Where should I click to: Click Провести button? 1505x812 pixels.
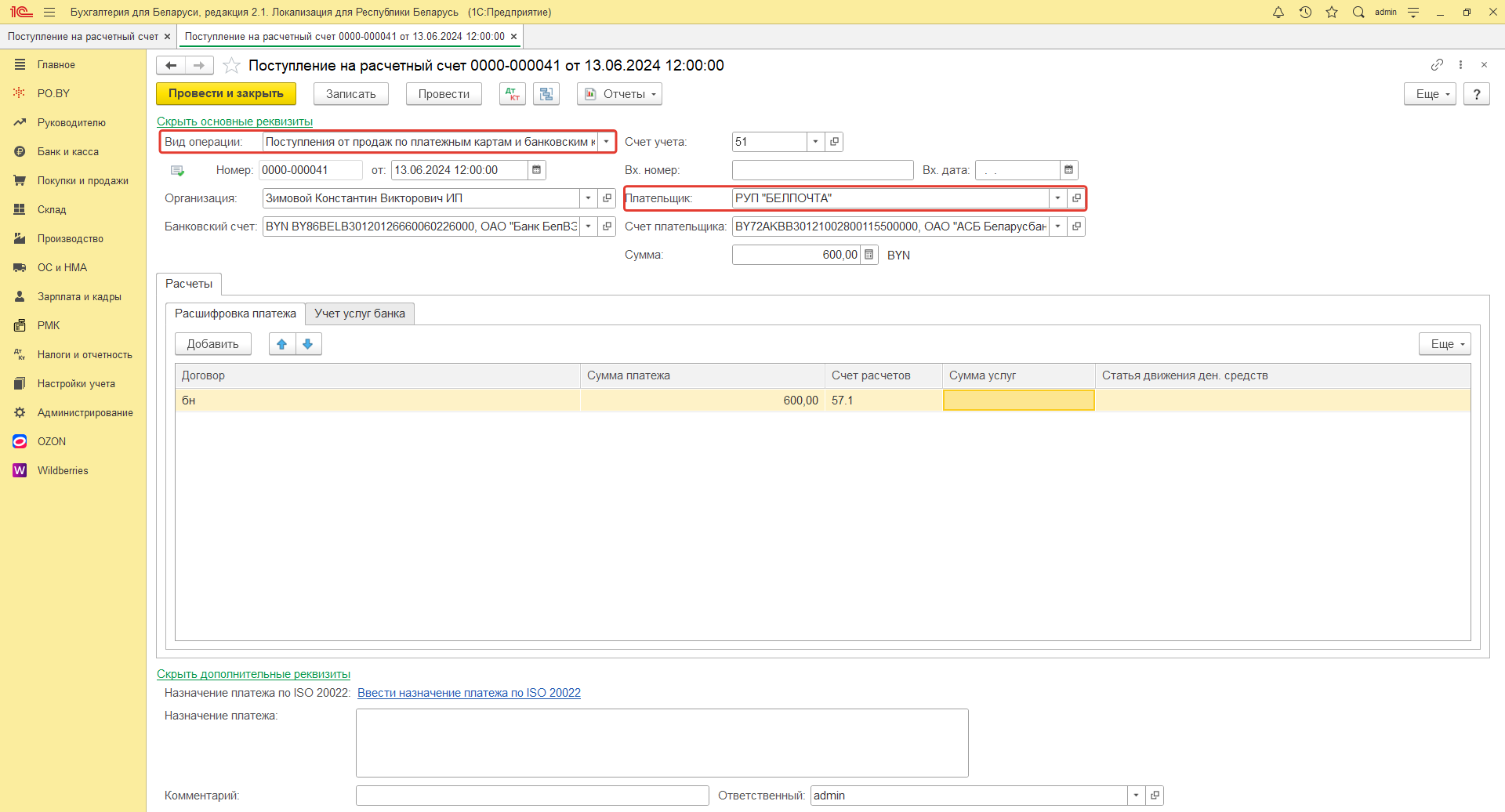click(x=444, y=94)
